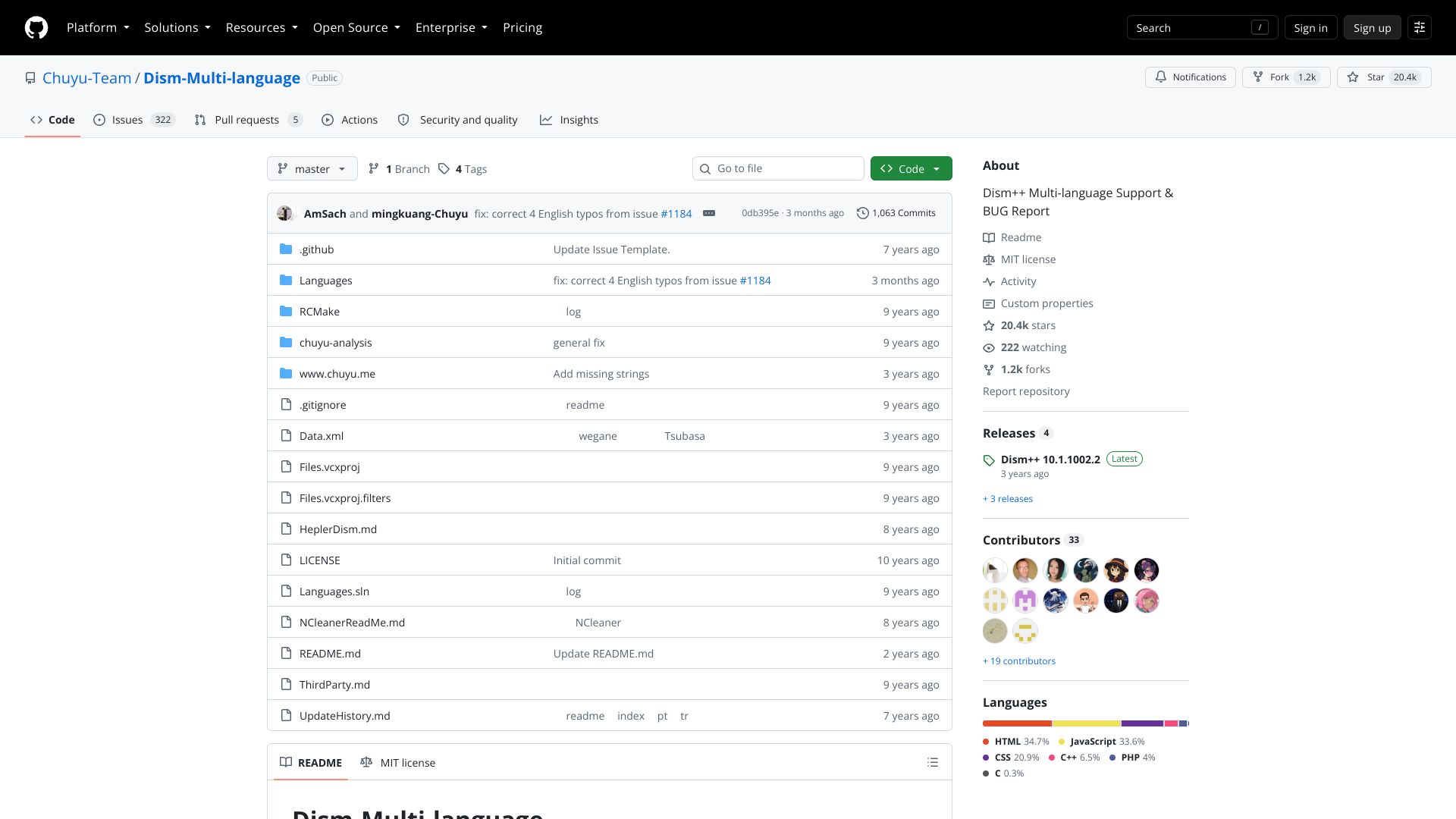Click the Languages folder icon
Screen dimensions: 1456x819
(x=286, y=280)
